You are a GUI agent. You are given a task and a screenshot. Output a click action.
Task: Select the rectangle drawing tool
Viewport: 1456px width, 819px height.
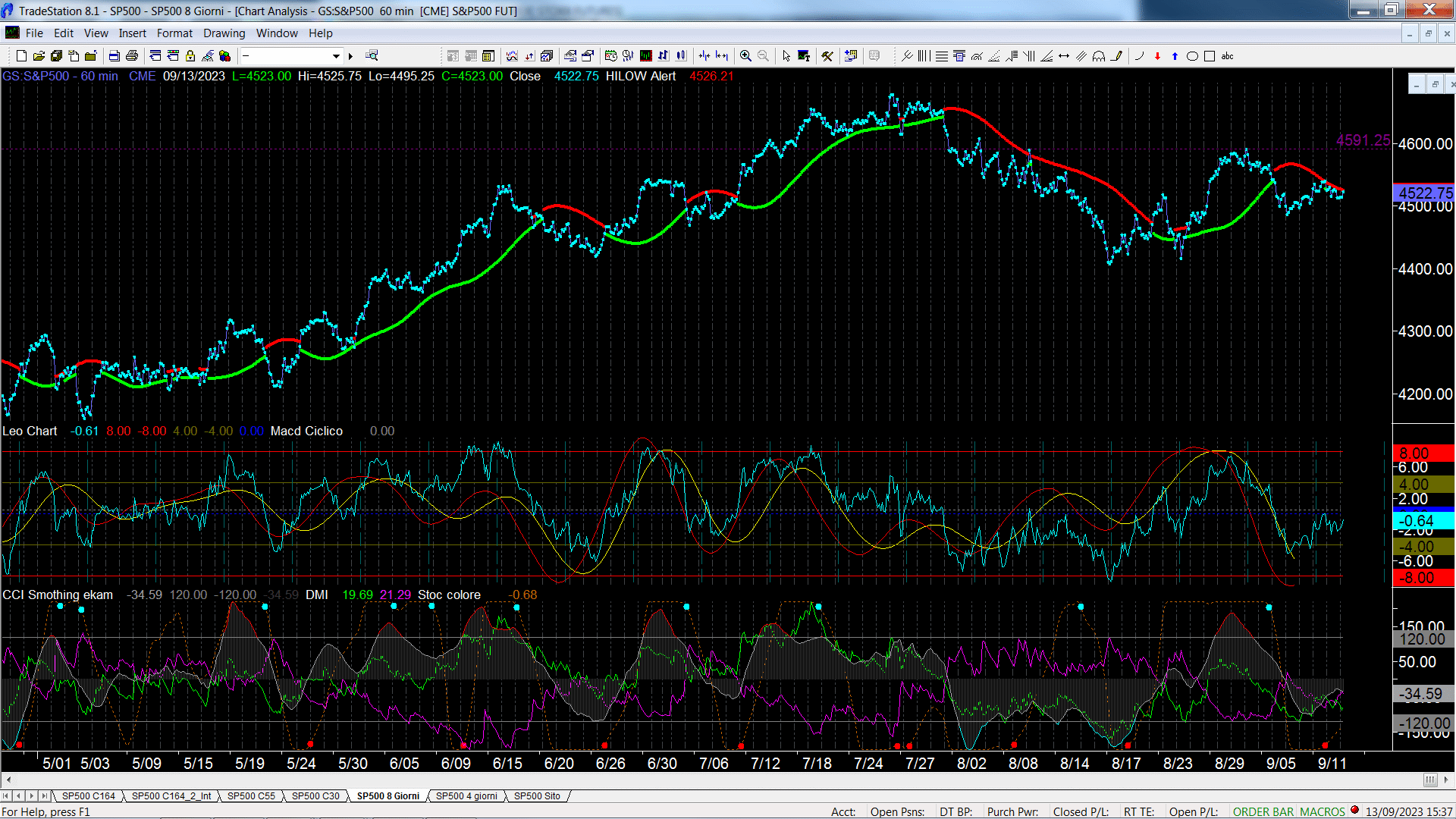click(x=1210, y=55)
